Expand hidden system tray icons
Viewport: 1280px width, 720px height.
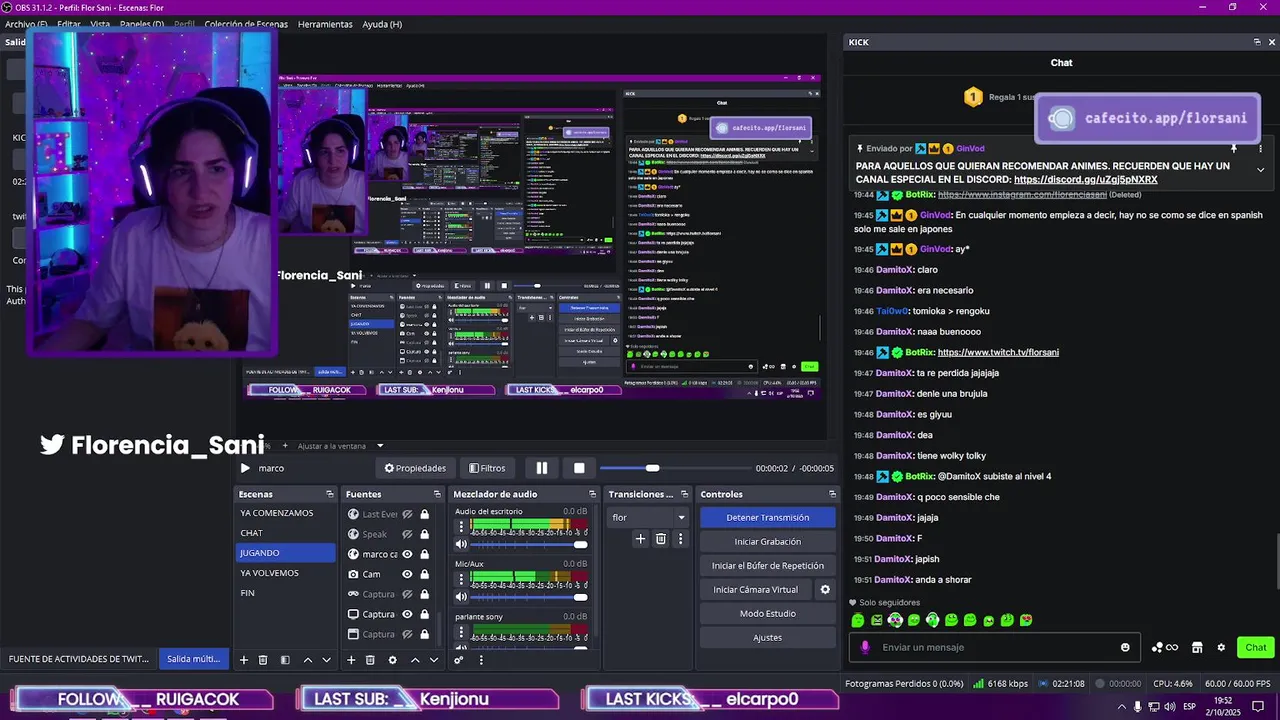pos(1121,706)
